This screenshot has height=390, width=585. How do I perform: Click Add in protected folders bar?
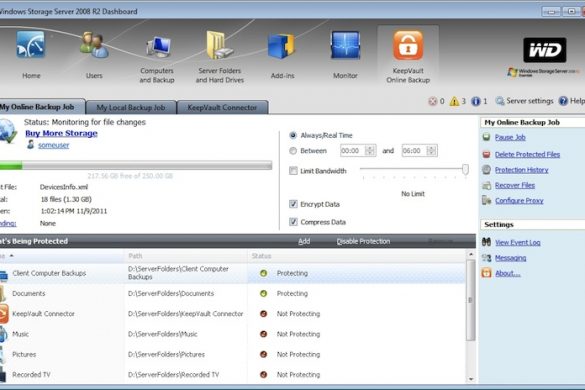coord(304,241)
